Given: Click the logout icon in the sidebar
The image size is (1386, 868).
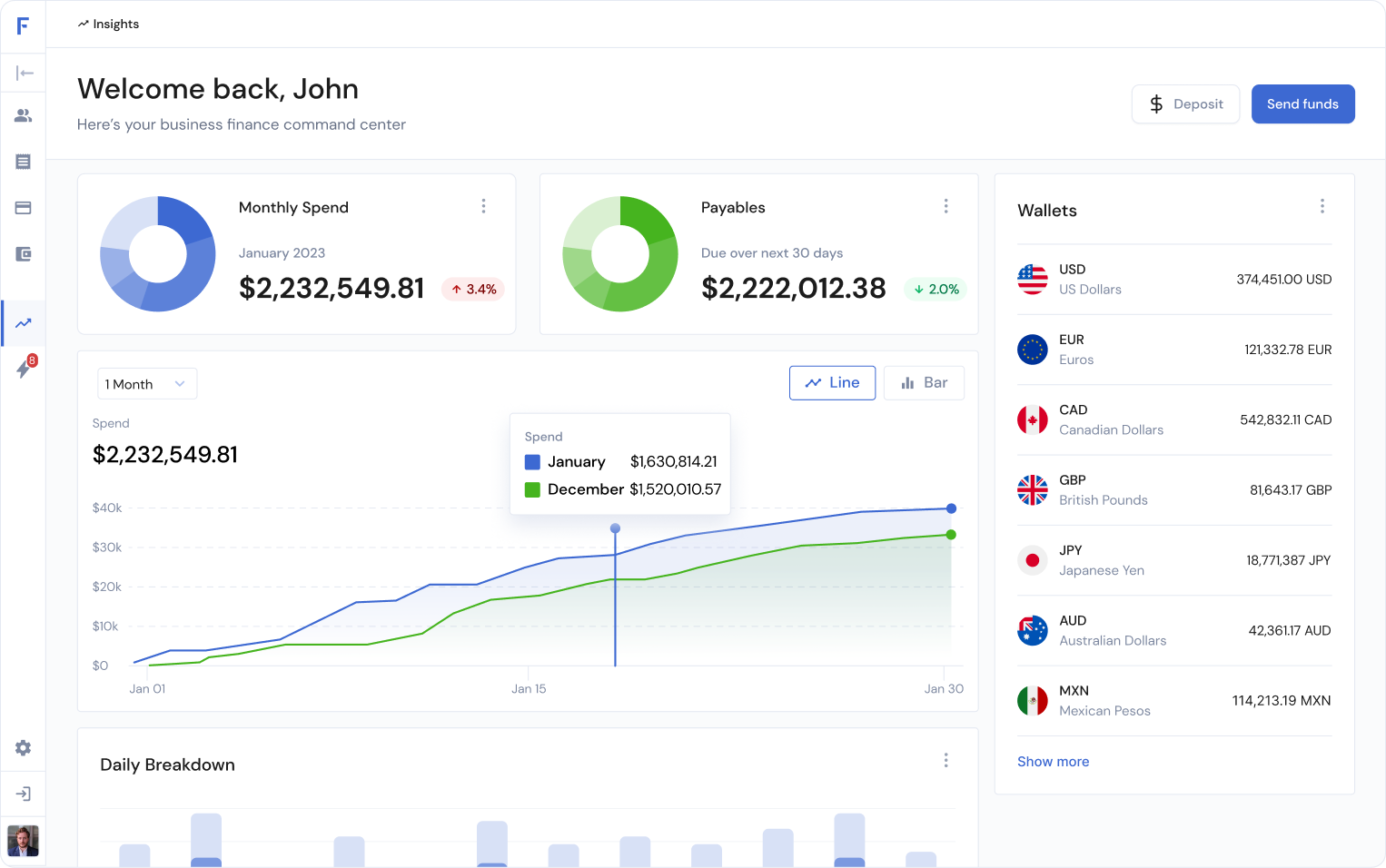Looking at the screenshot, I should point(23,794).
